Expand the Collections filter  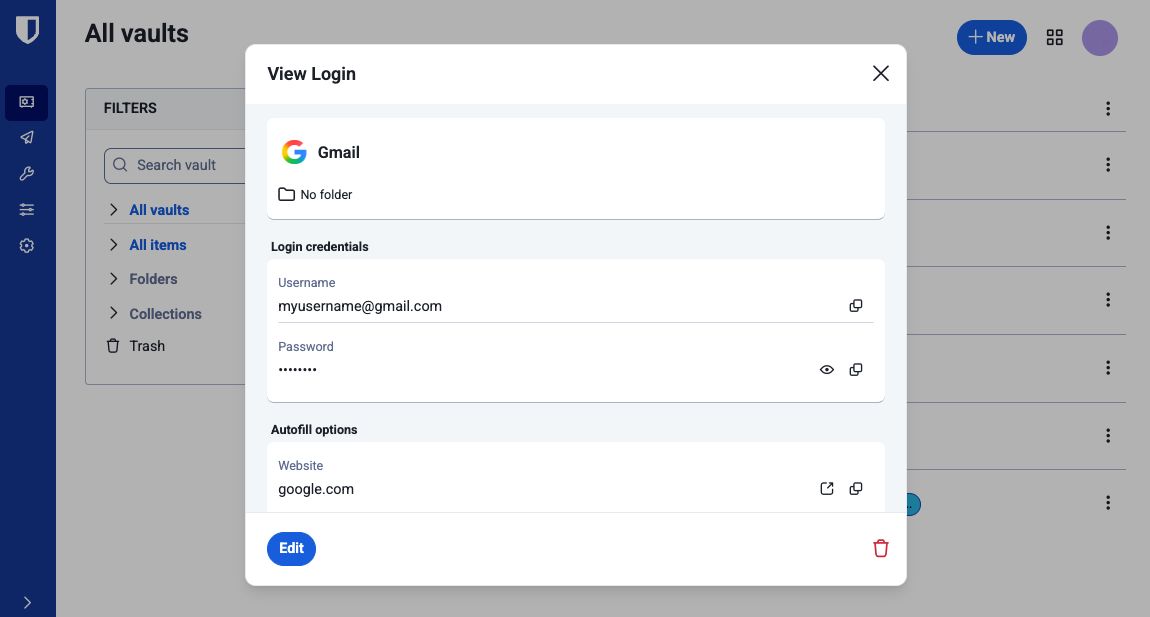point(114,314)
